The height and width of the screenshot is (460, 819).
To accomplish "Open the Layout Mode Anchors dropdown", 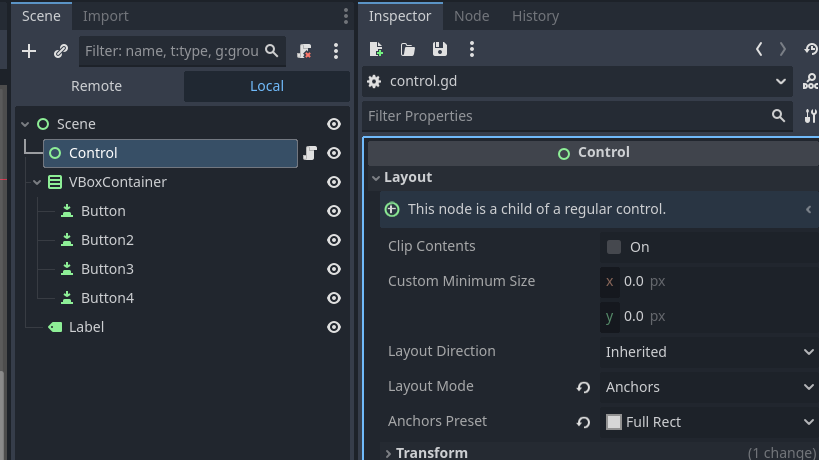I will click(x=709, y=387).
